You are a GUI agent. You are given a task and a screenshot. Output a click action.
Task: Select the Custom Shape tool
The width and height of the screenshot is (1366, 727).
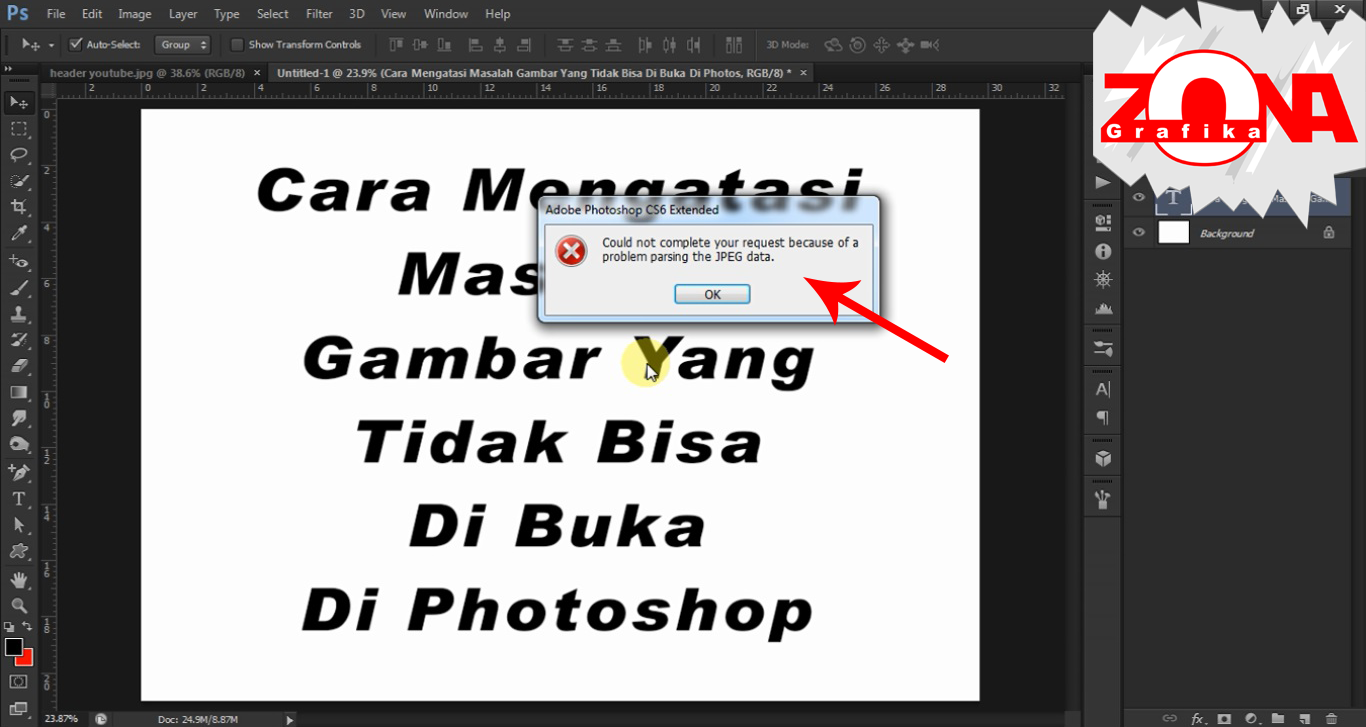(x=19, y=551)
